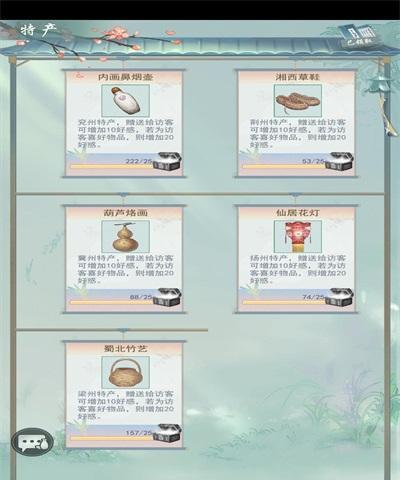Click the 葫芦烙画 card description text
The width and height of the screenshot is (400, 480).
click(126, 269)
